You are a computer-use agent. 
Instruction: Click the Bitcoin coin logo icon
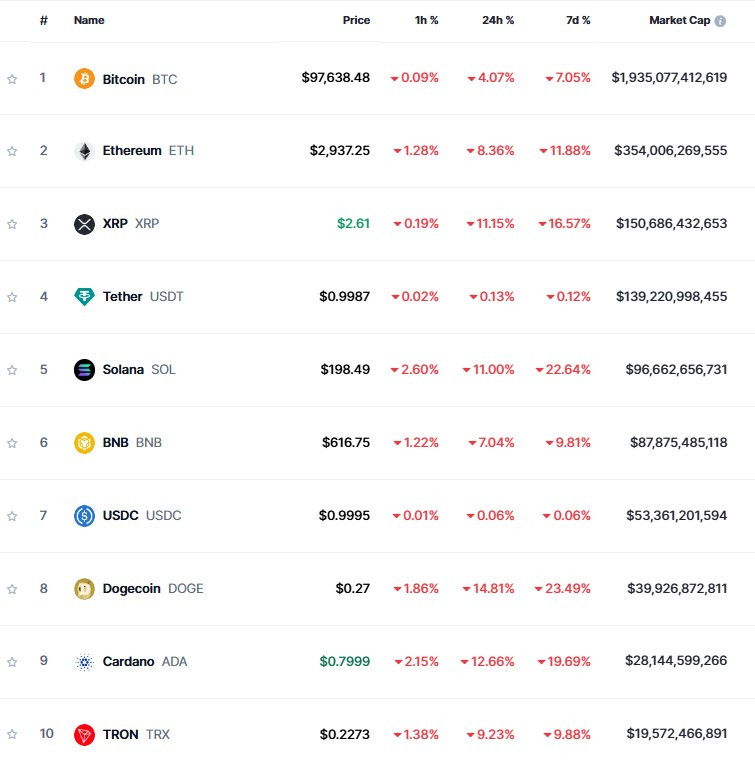coord(85,78)
